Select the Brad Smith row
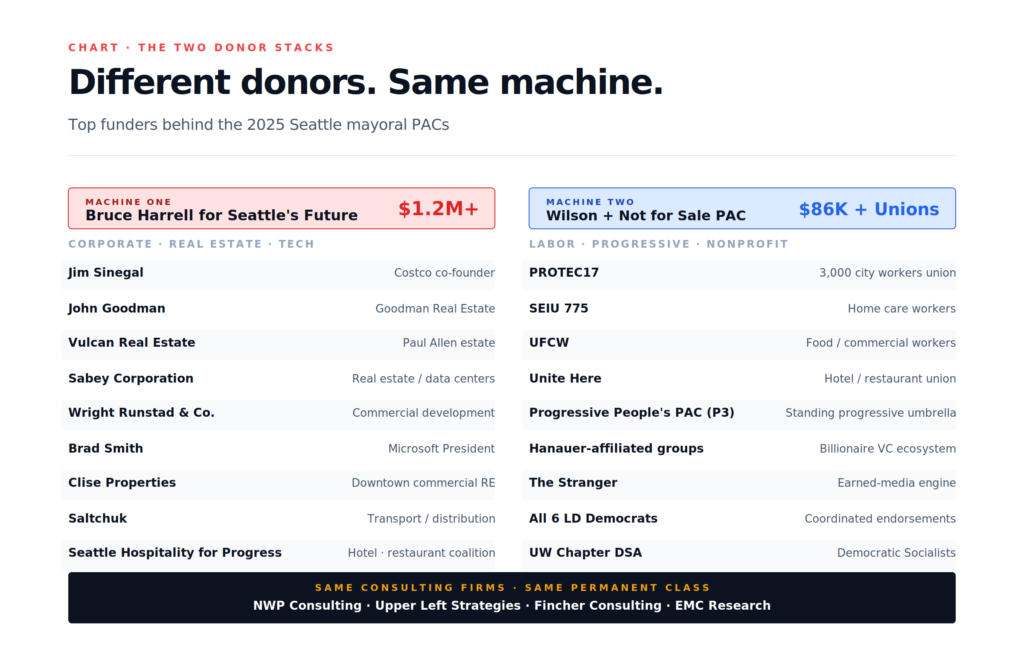1024x649 pixels. (x=278, y=449)
